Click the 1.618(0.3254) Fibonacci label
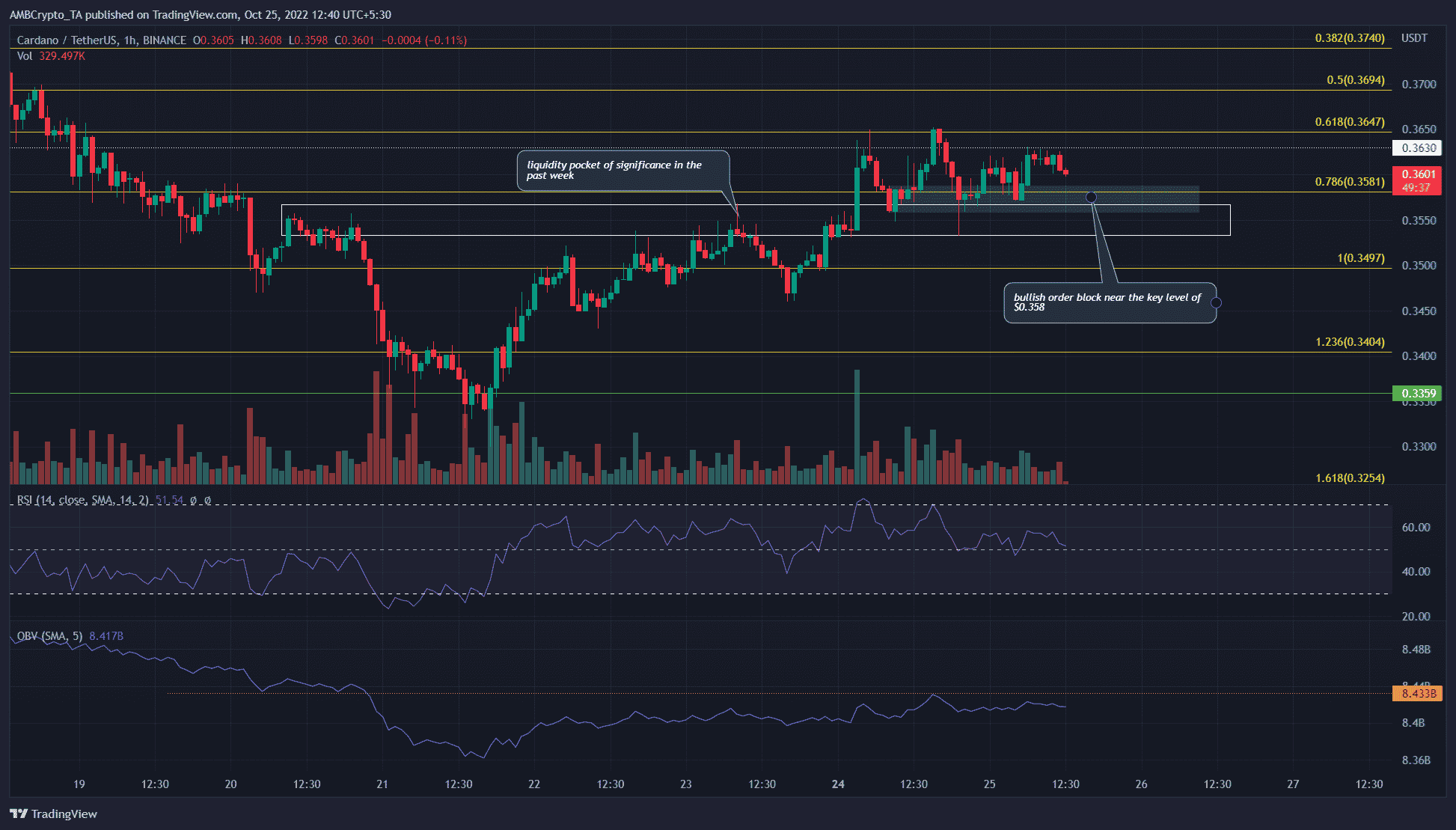This screenshot has width=1456, height=830. point(1350,478)
